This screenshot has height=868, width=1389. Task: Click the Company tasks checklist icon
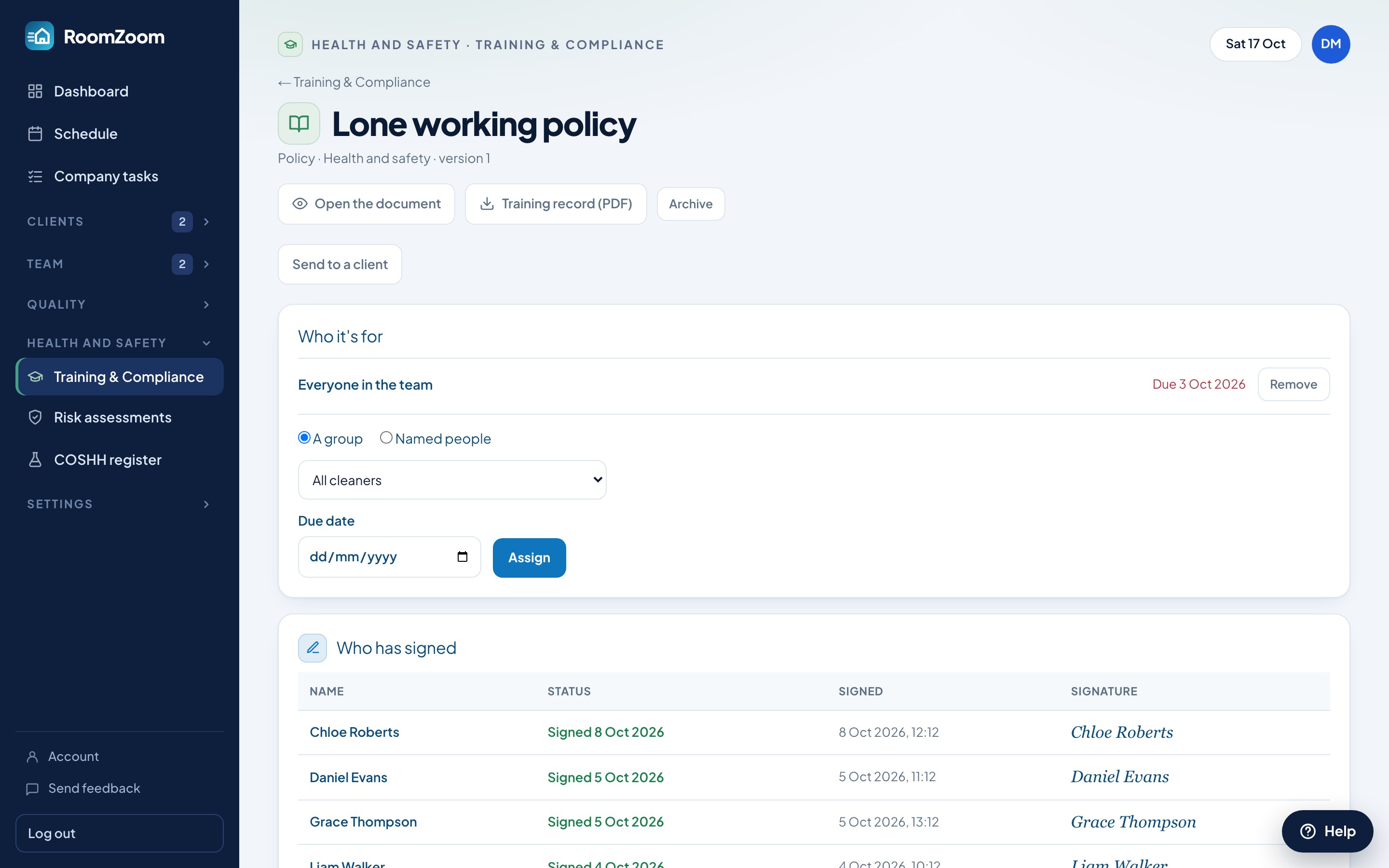pyautogui.click(x=35, y=176)
